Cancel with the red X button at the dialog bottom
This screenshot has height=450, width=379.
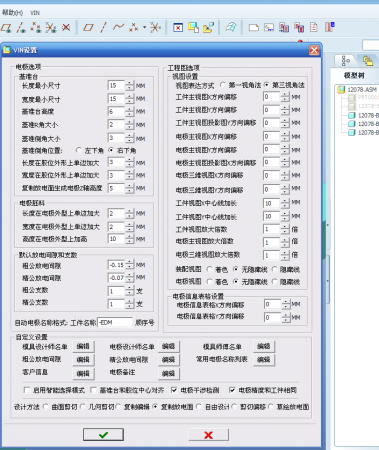click(209, 435)
